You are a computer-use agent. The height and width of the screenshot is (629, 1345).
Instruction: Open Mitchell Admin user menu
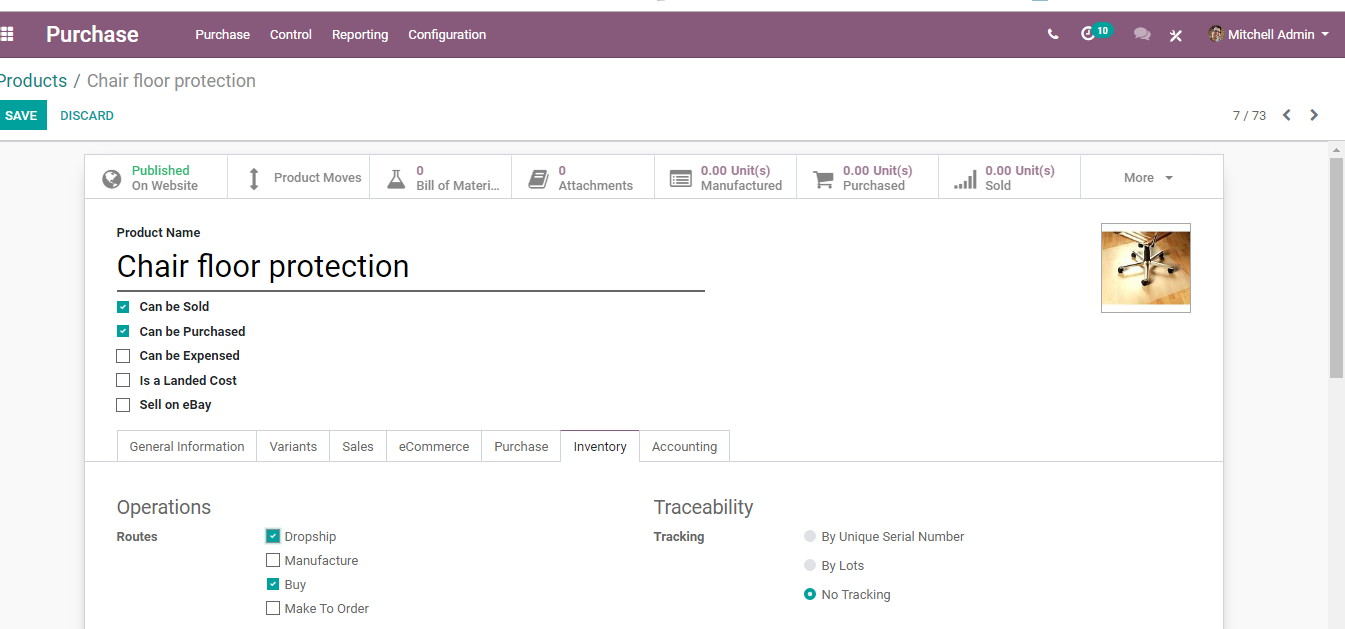1269,34
